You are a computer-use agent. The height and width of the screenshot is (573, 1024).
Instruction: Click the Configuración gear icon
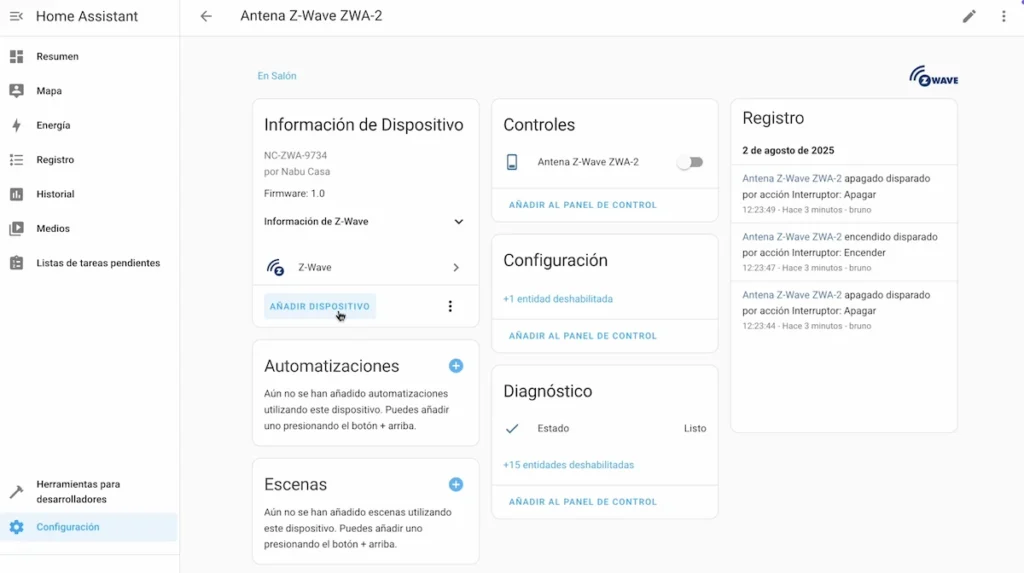coord(16,527)
